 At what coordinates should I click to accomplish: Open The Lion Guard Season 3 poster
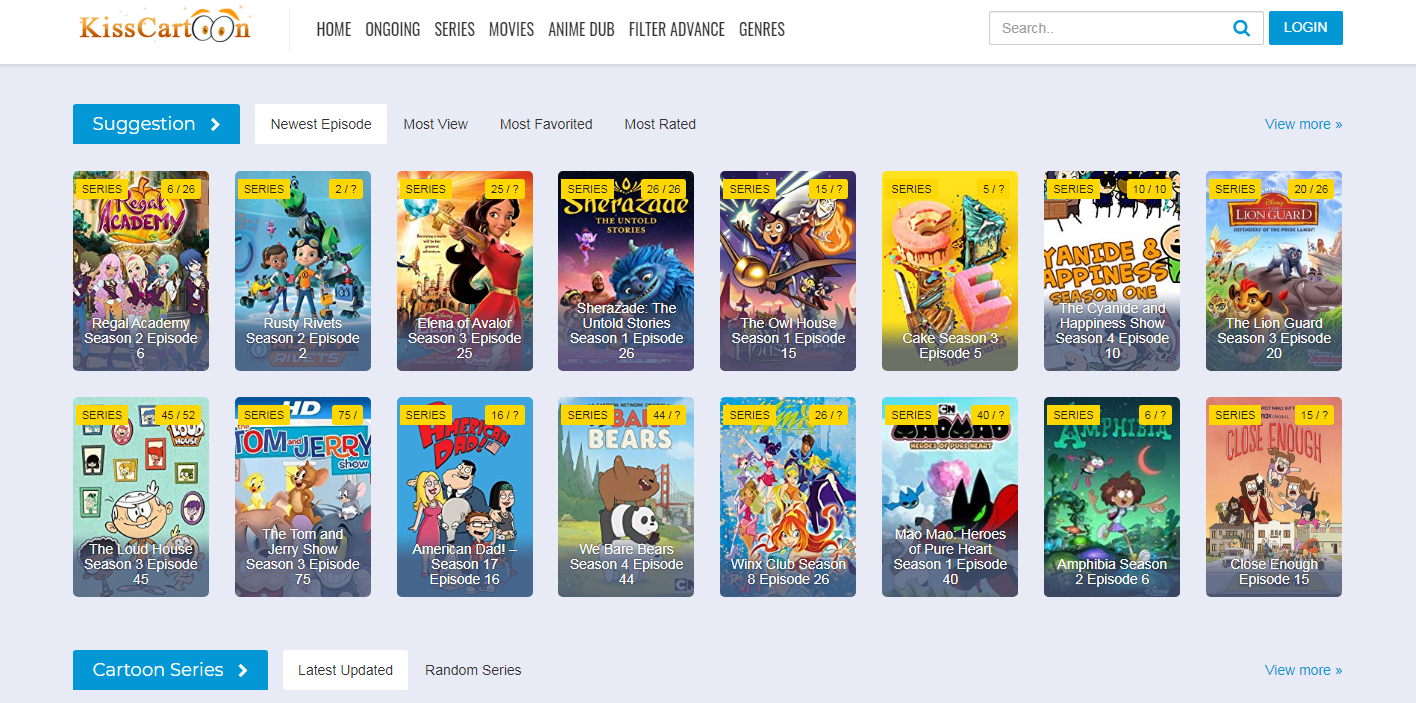(1274, 271)
